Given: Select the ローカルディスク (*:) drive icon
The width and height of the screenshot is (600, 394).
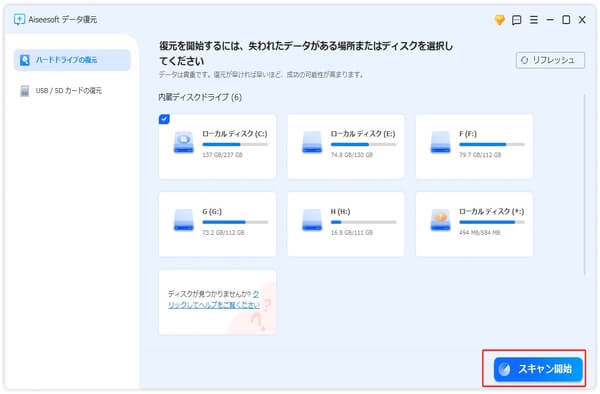Looking at the screenshot, I should [440, 220].
